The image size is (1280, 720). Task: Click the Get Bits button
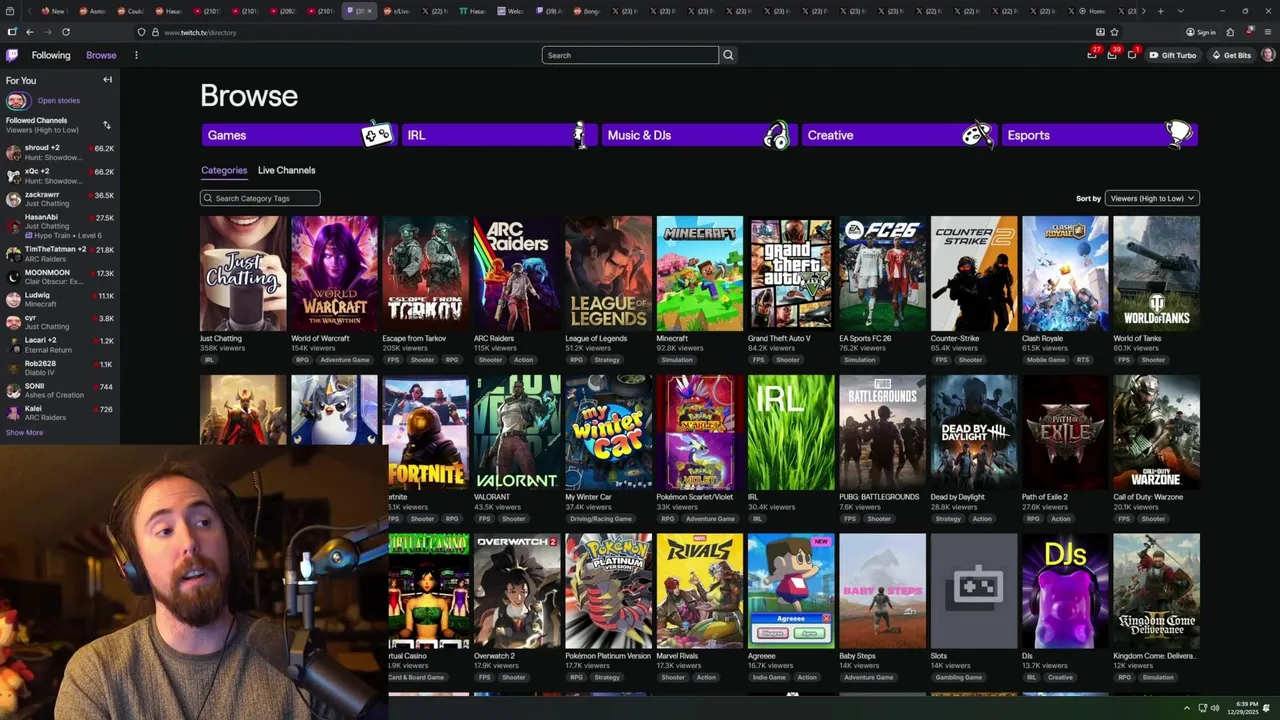point(1231,55)
